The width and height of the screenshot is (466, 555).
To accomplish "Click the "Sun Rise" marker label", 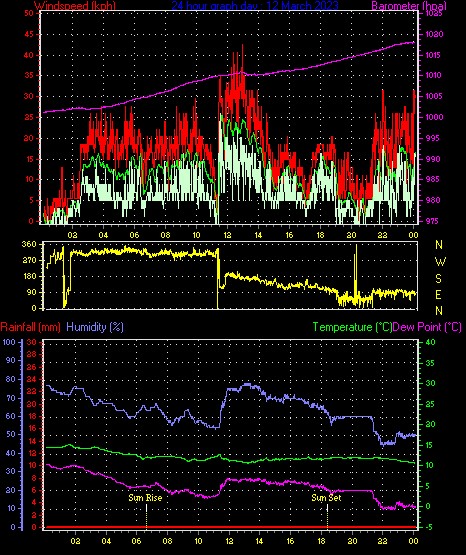I will click(x=145, y=498).
